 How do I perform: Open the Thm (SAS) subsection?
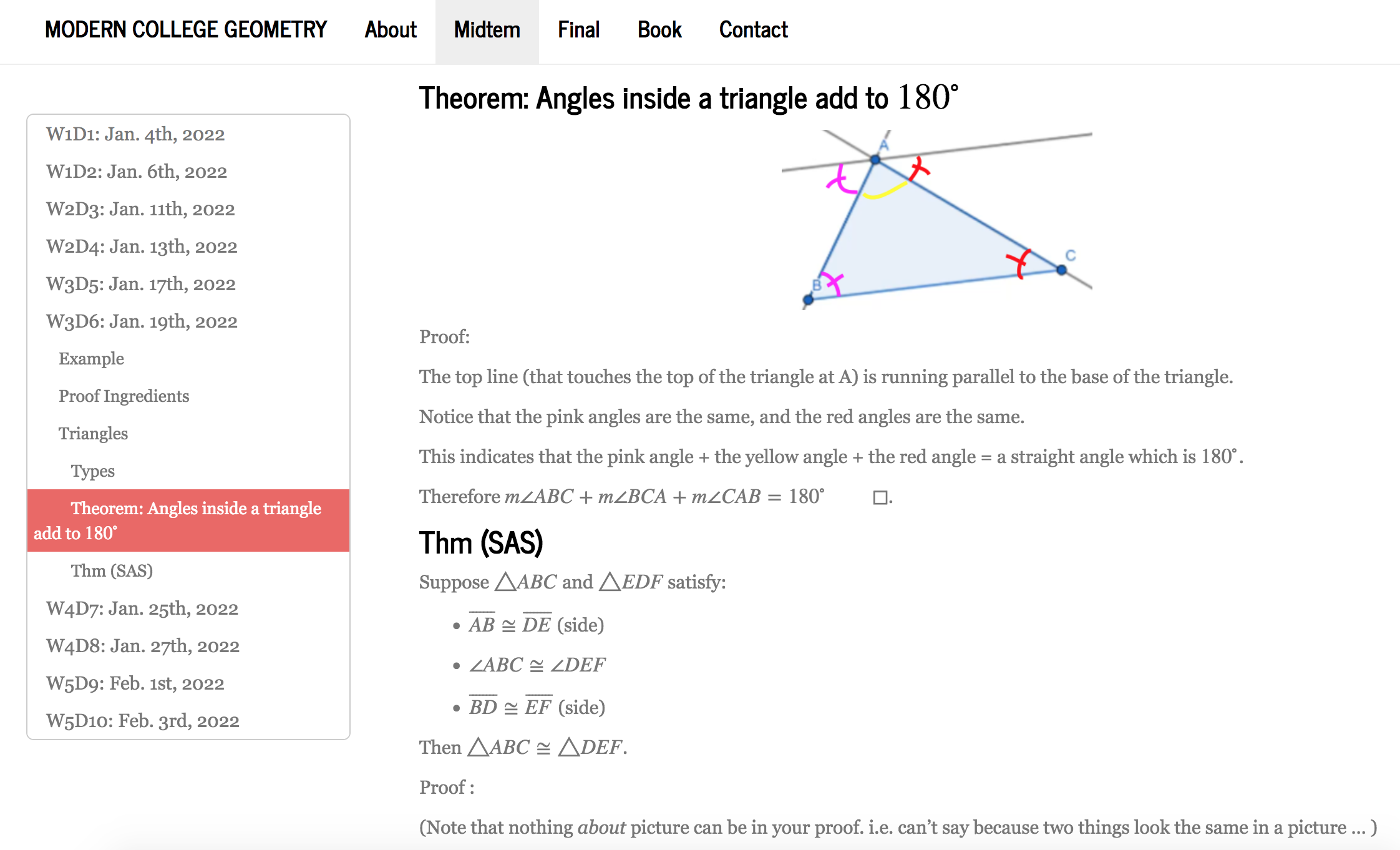[111, 570]
